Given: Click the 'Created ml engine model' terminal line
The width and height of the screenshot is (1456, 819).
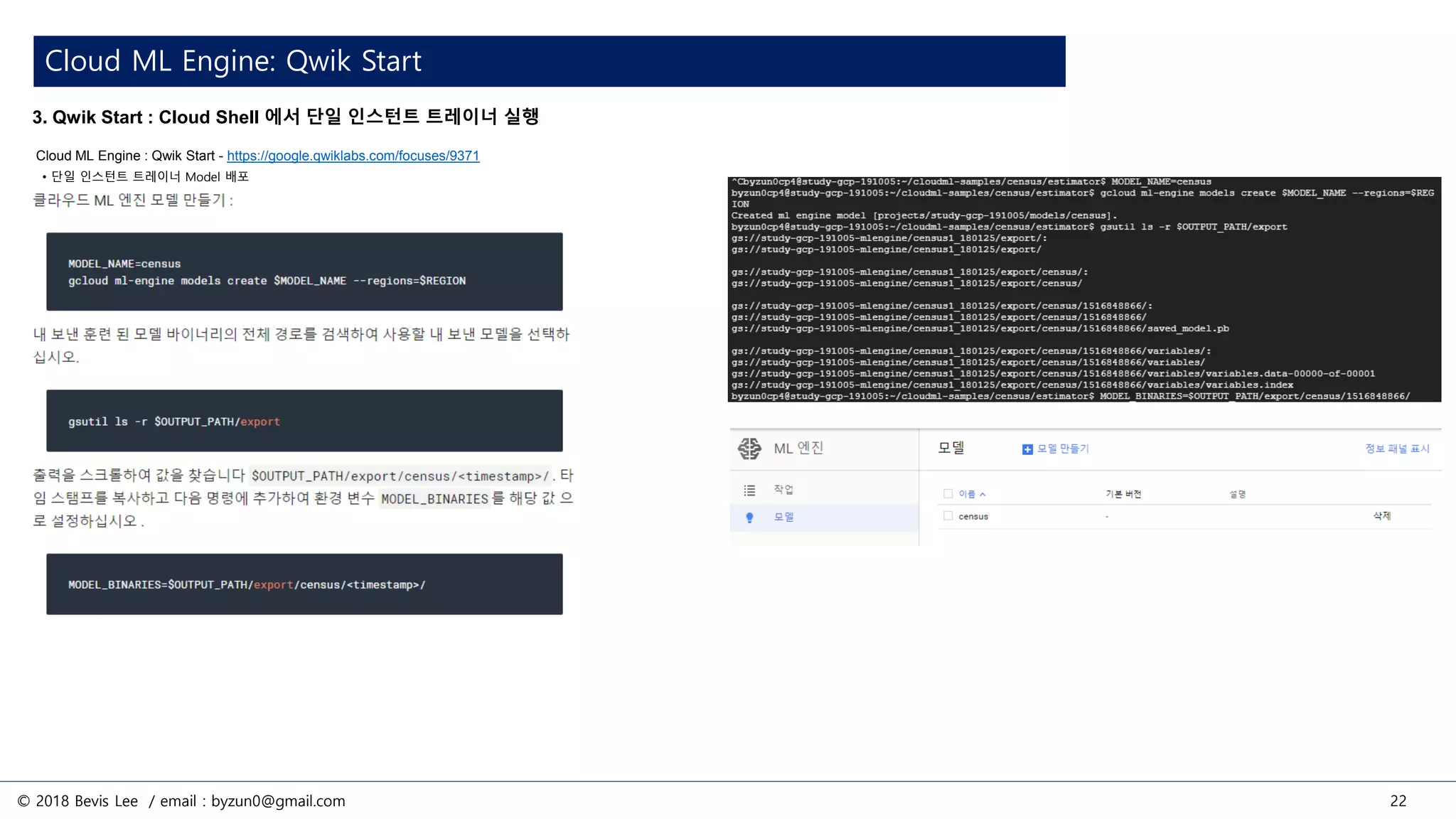Looking at the screenshot, I should [924, 215].
